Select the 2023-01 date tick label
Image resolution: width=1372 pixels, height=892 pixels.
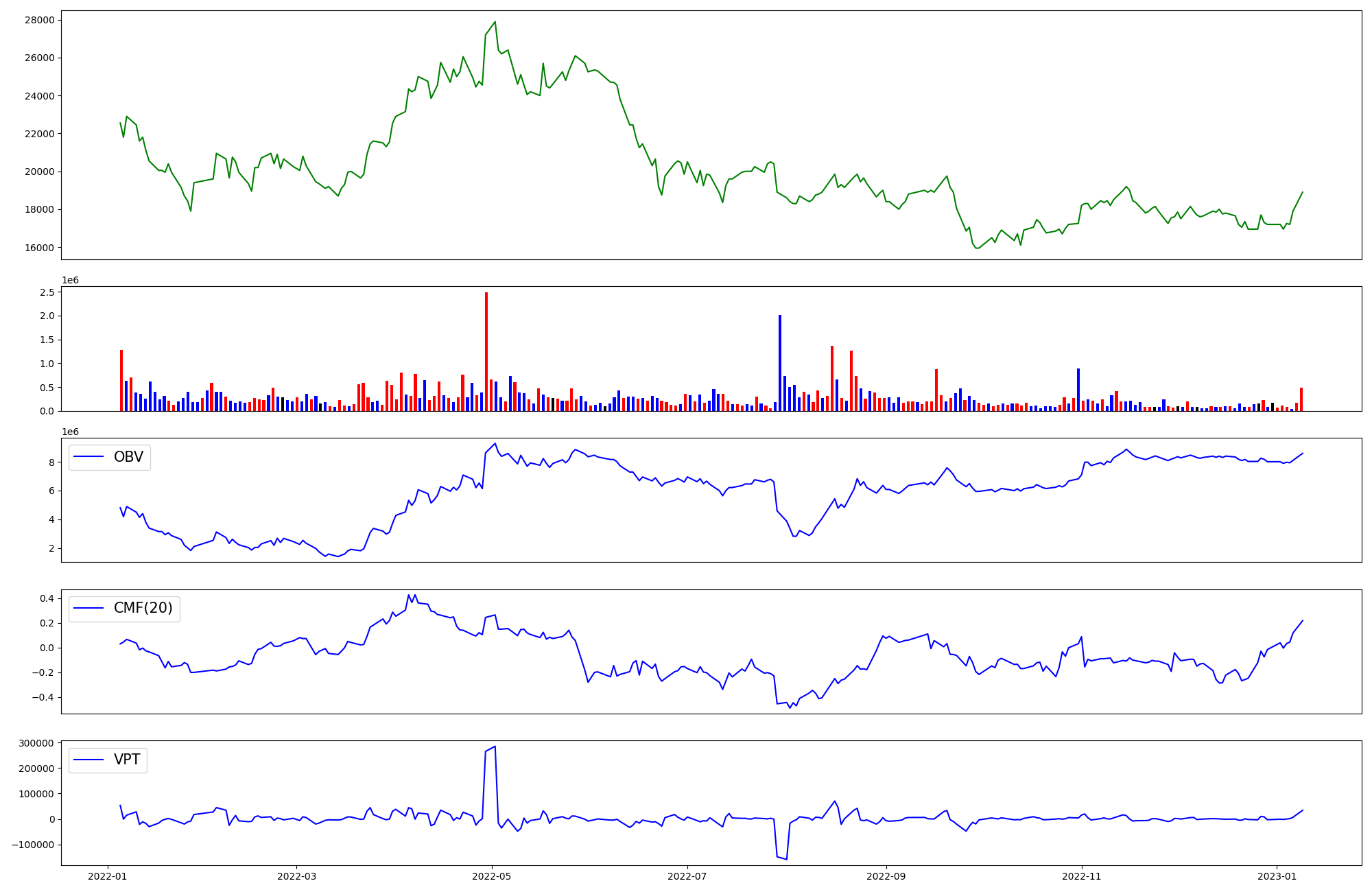click(x=1277, y=876)
